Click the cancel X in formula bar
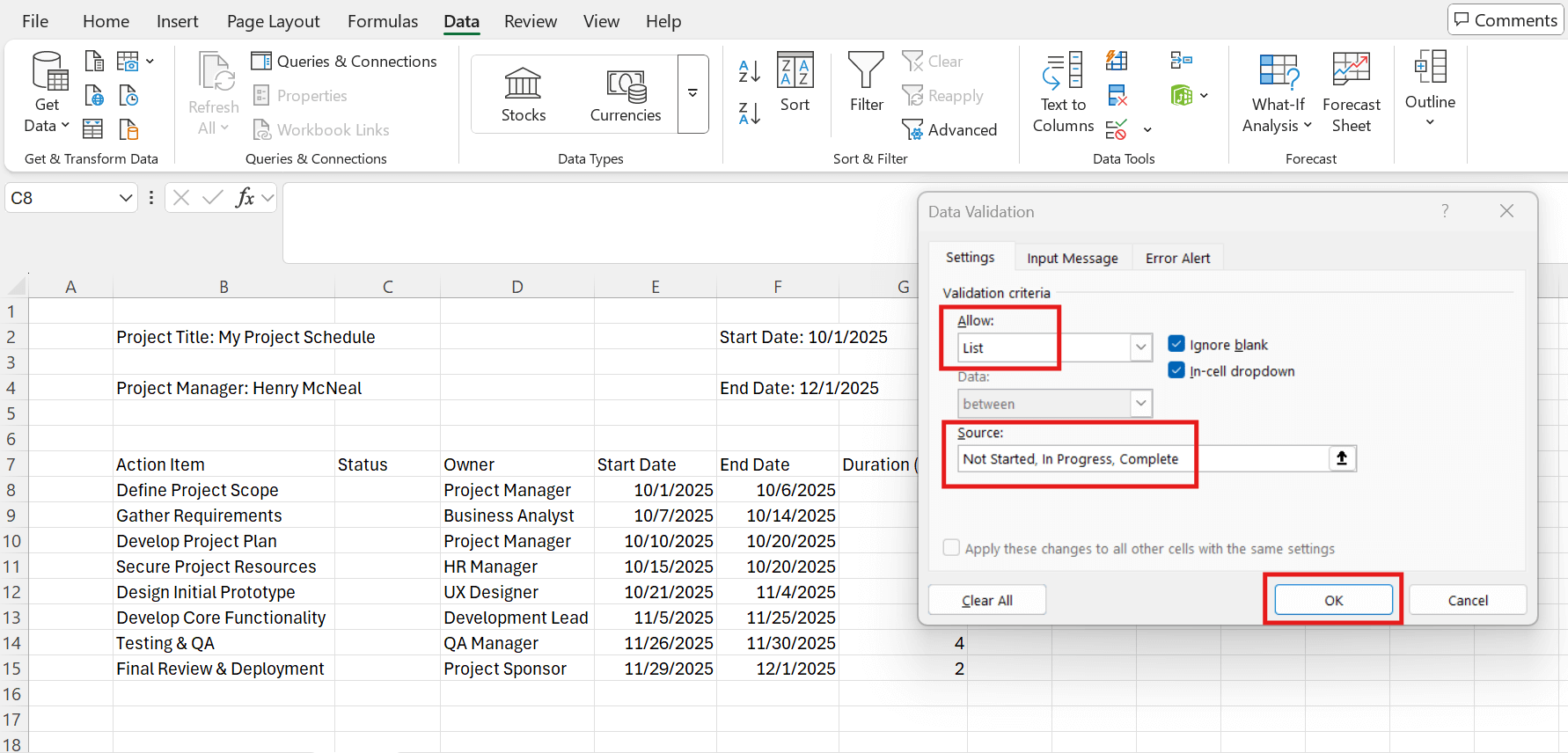Image resolution: width=1568 pixels, height=753 pixels. pos(181,198)
